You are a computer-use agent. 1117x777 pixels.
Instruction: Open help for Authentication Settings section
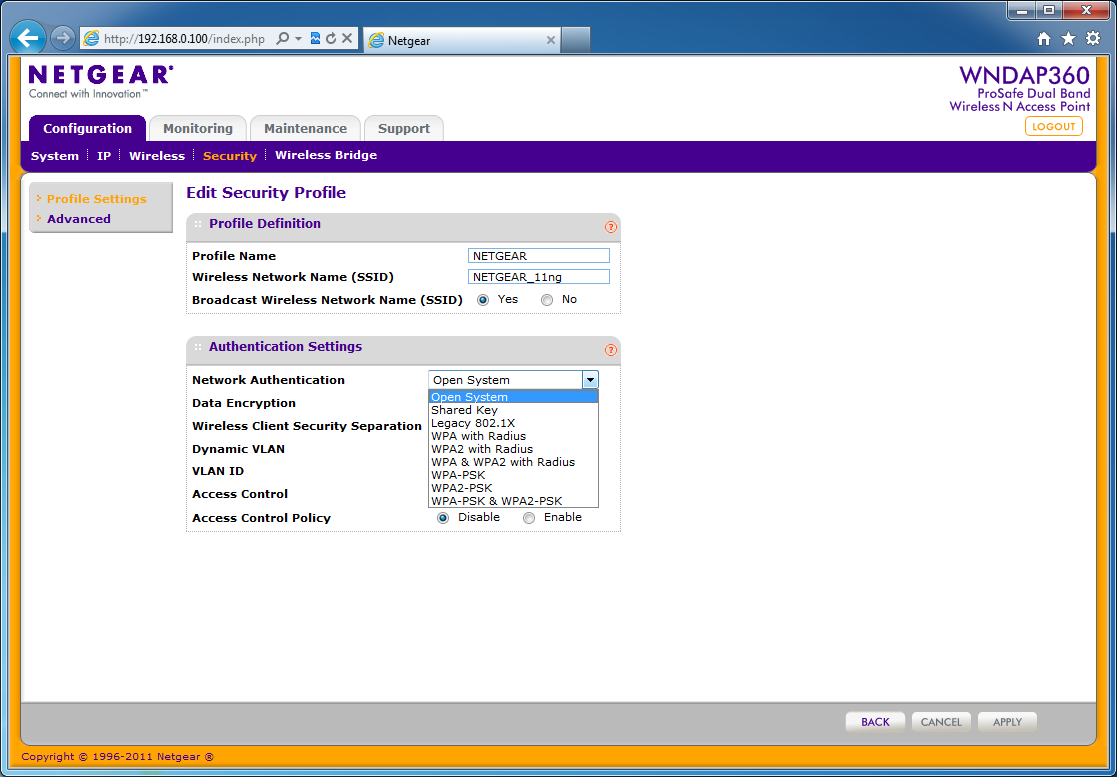pos(611,350)
